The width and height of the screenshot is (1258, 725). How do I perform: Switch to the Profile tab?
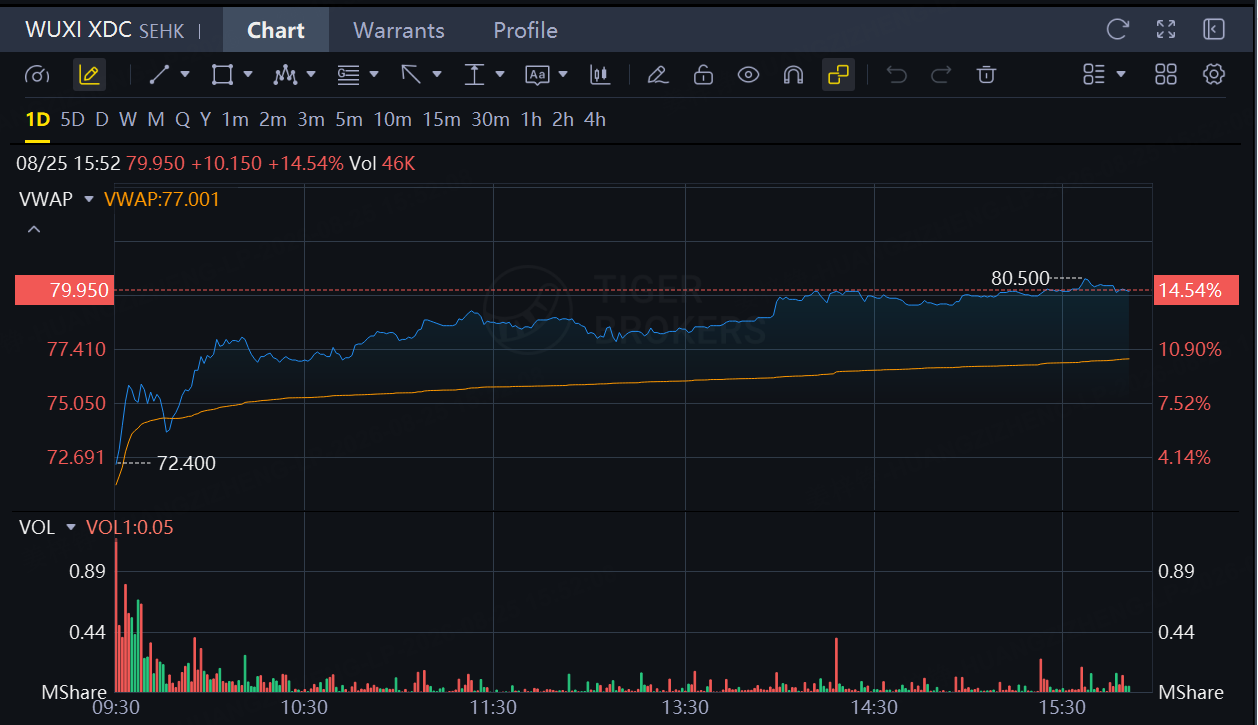525,30
